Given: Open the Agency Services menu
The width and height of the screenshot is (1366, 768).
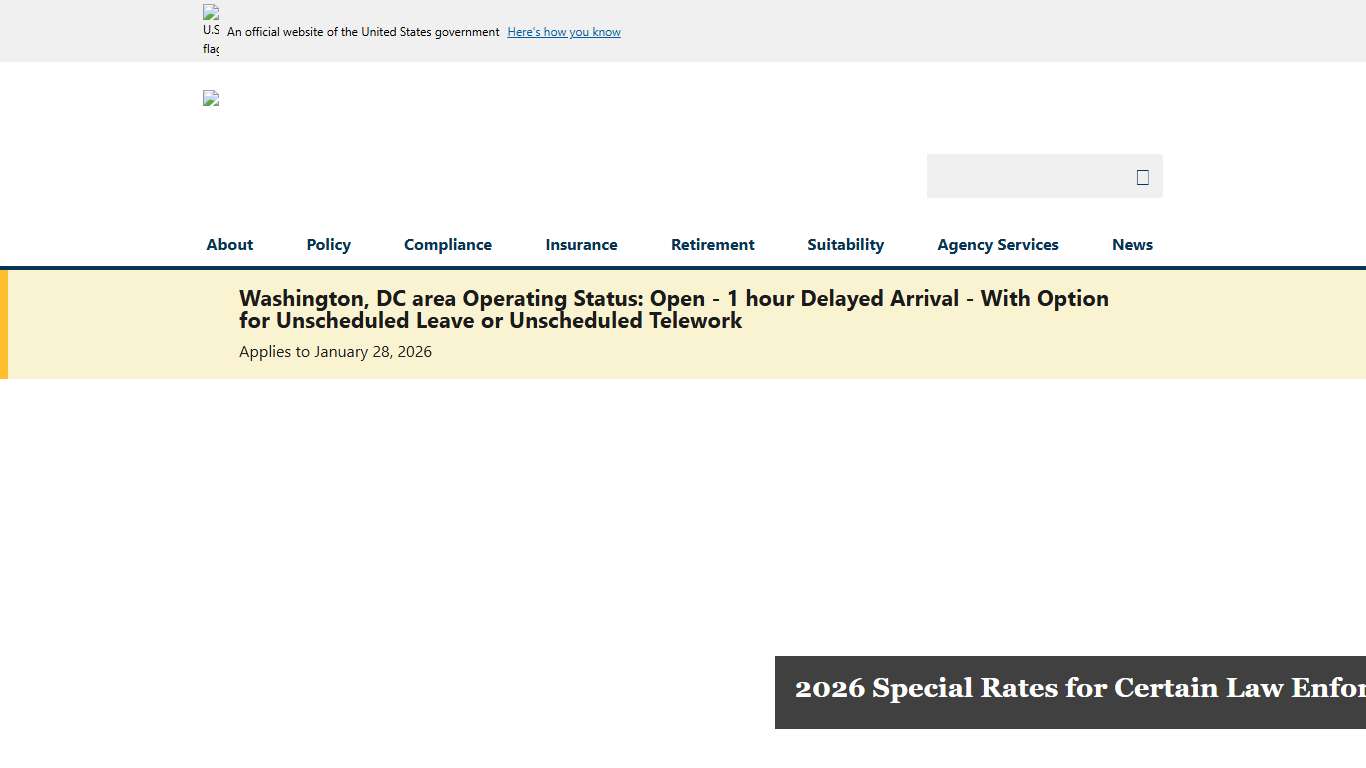Looking at the screenshot, I should click(997, 244).
